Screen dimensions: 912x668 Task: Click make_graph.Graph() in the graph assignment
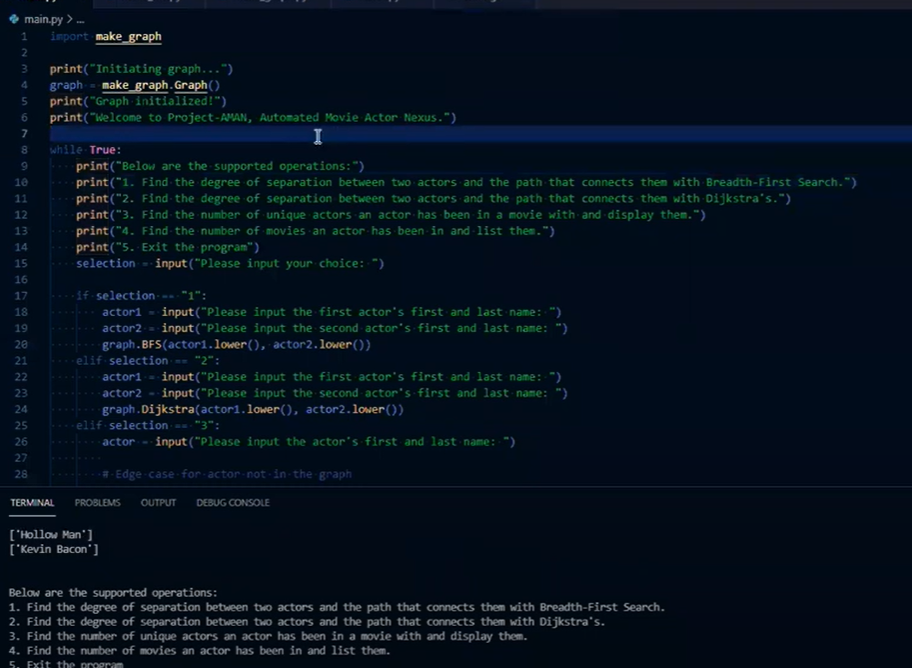click(161, 85)
